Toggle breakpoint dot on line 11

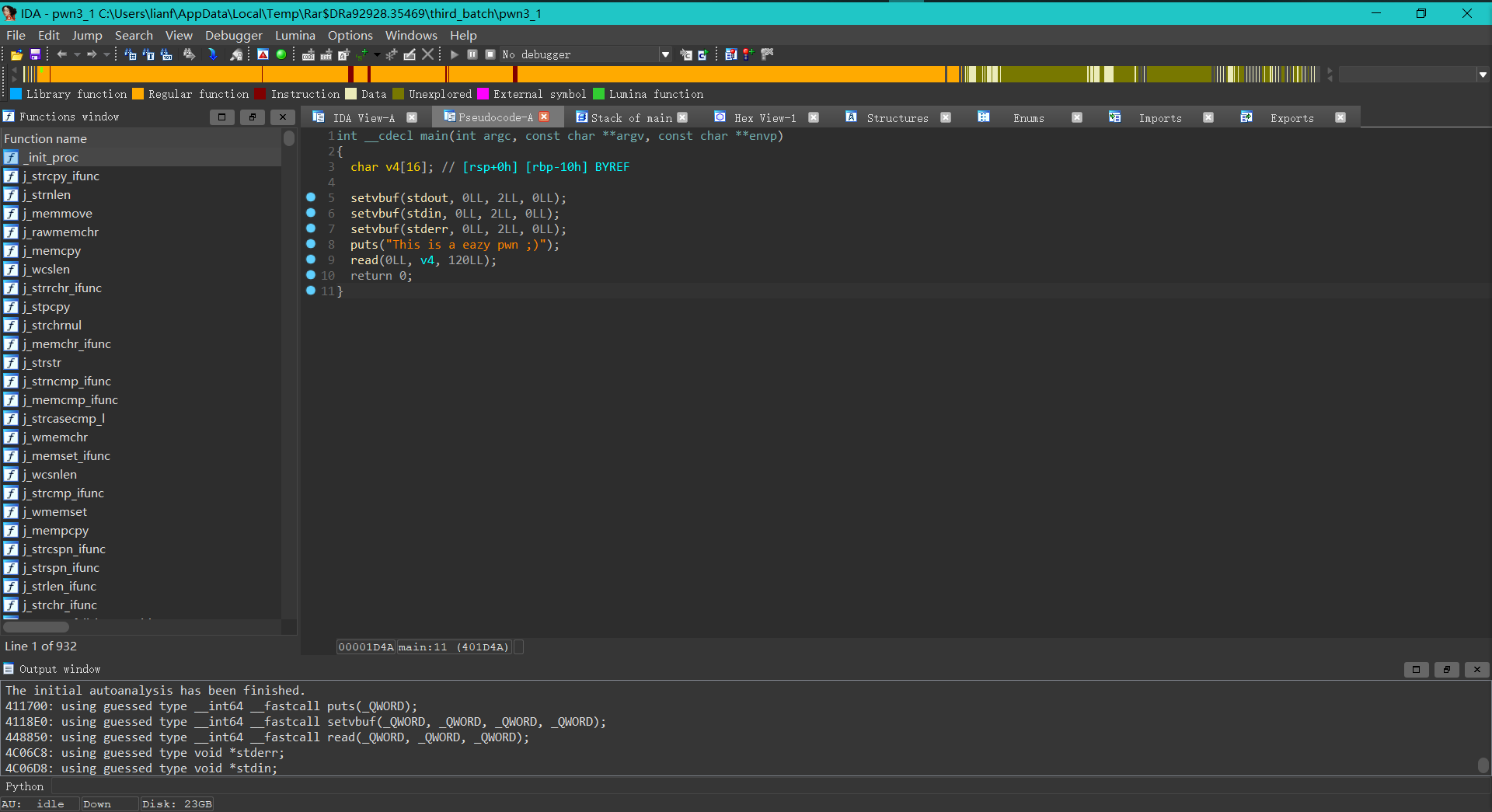[x=311, y=291]
